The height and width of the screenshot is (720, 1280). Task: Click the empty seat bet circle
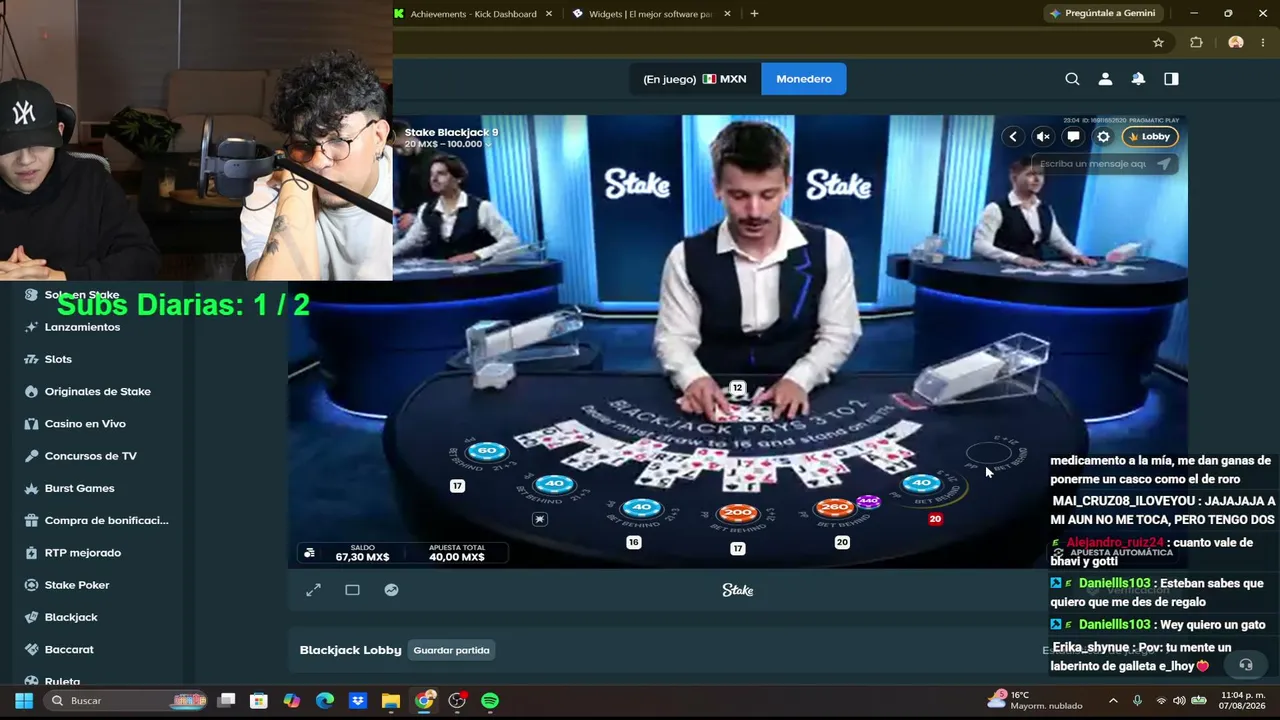click(989, 454)
